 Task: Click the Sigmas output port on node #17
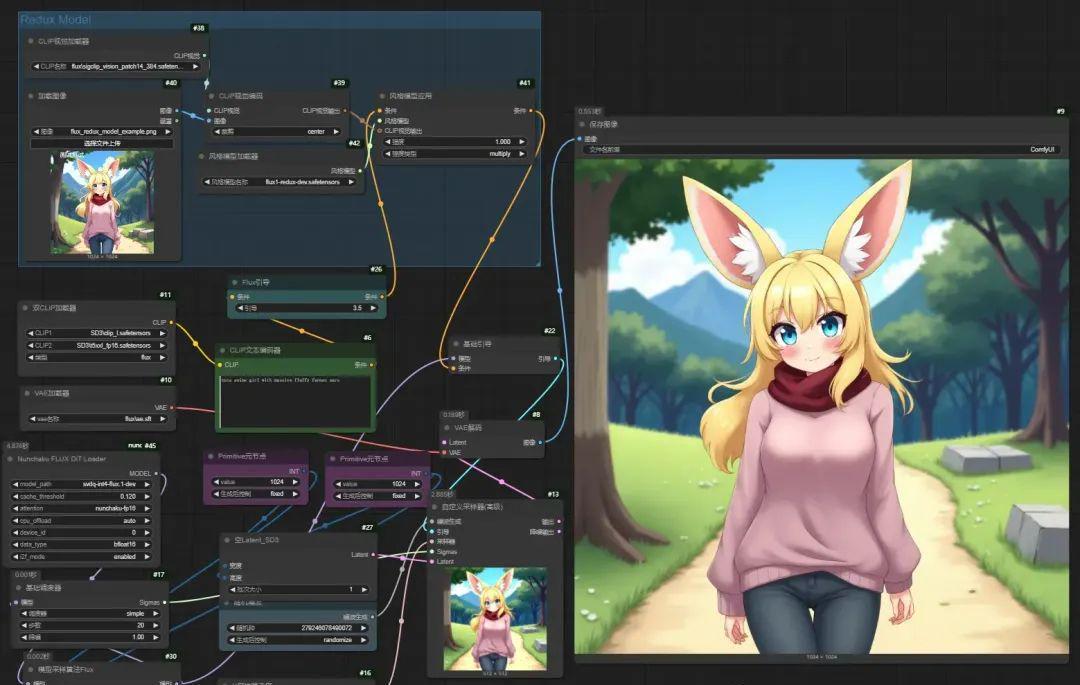(x=166, y=602)
